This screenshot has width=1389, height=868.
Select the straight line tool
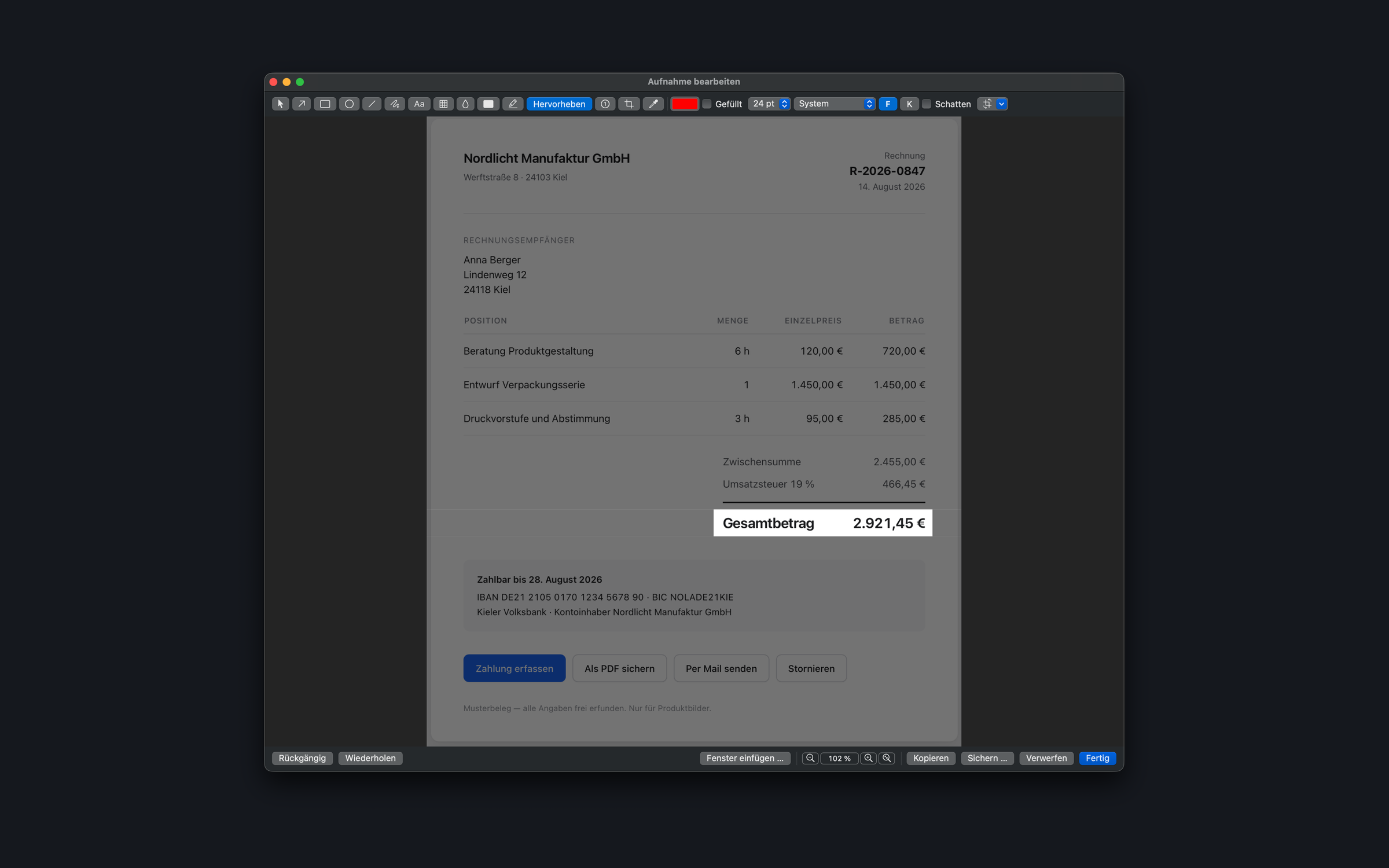click(x=372, y=104)
